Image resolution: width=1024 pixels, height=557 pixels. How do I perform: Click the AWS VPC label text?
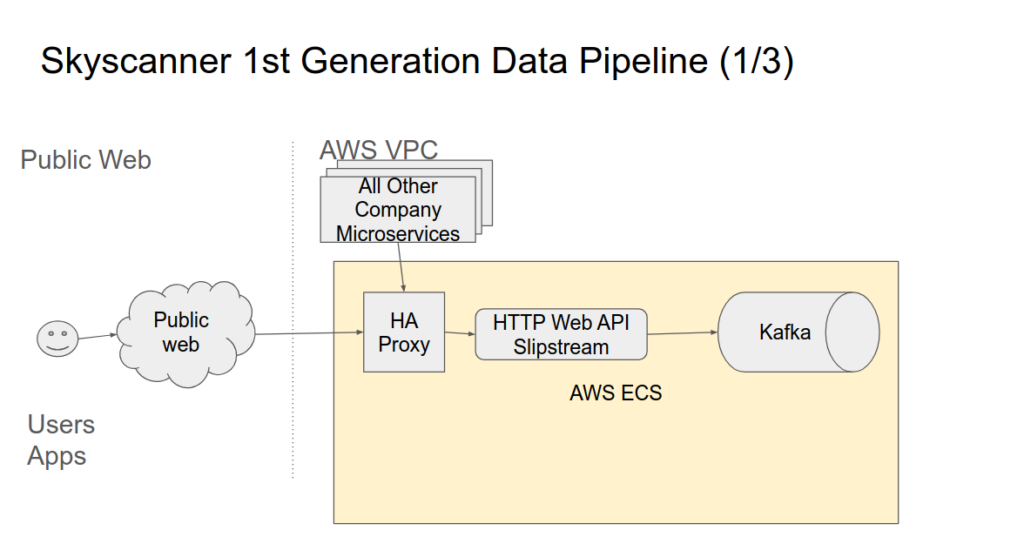point(378,151)
